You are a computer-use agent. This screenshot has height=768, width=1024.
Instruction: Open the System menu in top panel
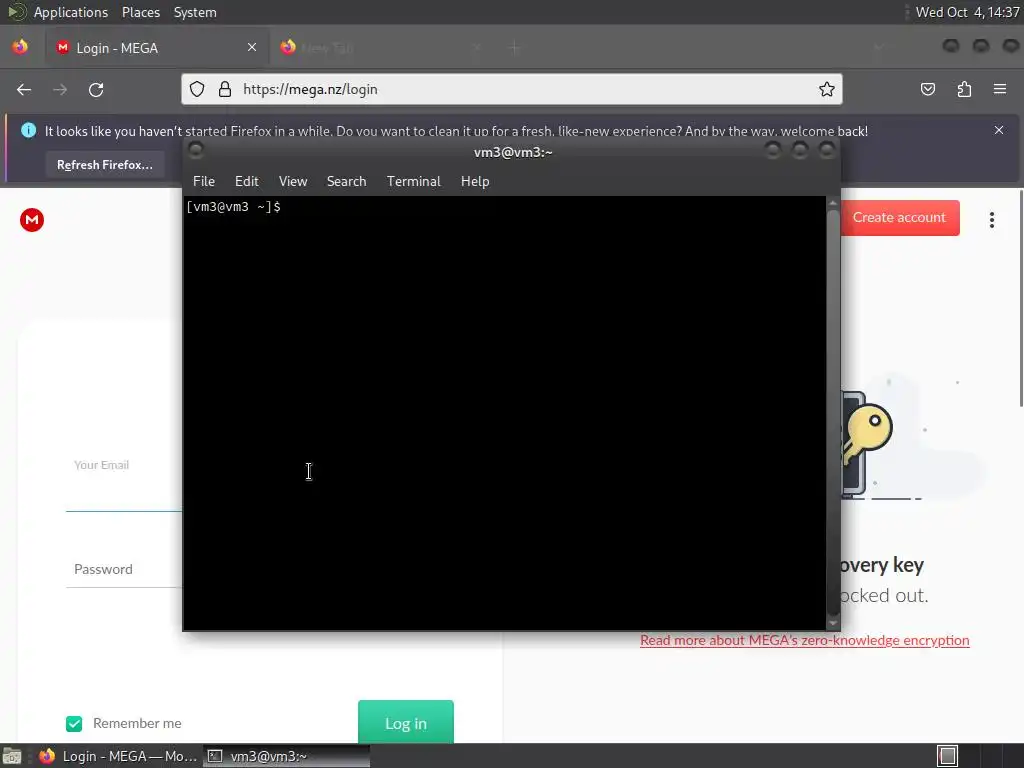pos(195,12)
